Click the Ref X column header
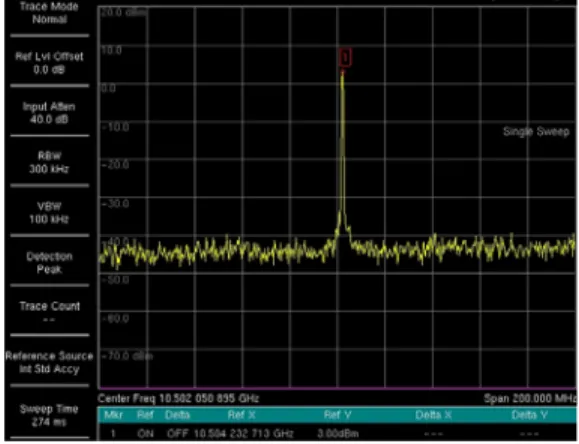The width and height of the screenshot is (579, 444). pos(241,415)
